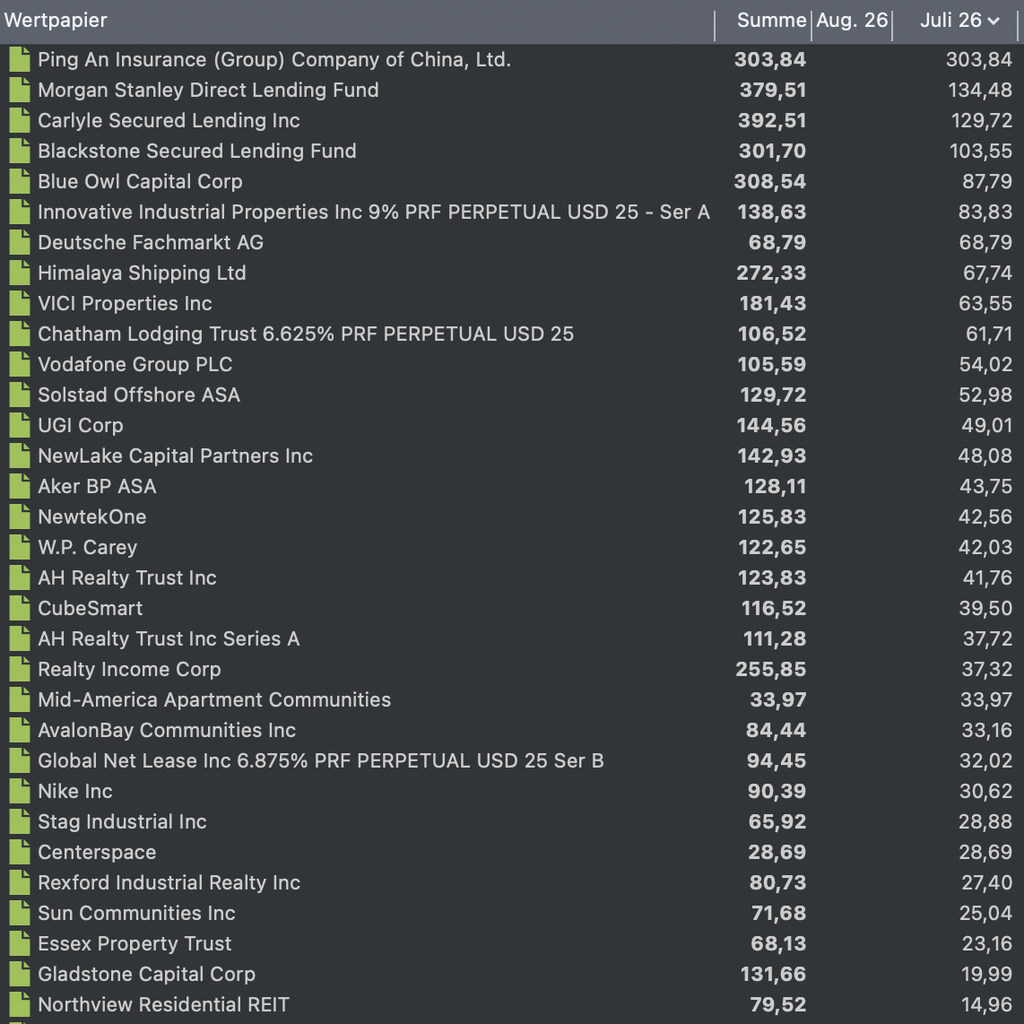Select the Essex Property Trust row

(512, 944)
